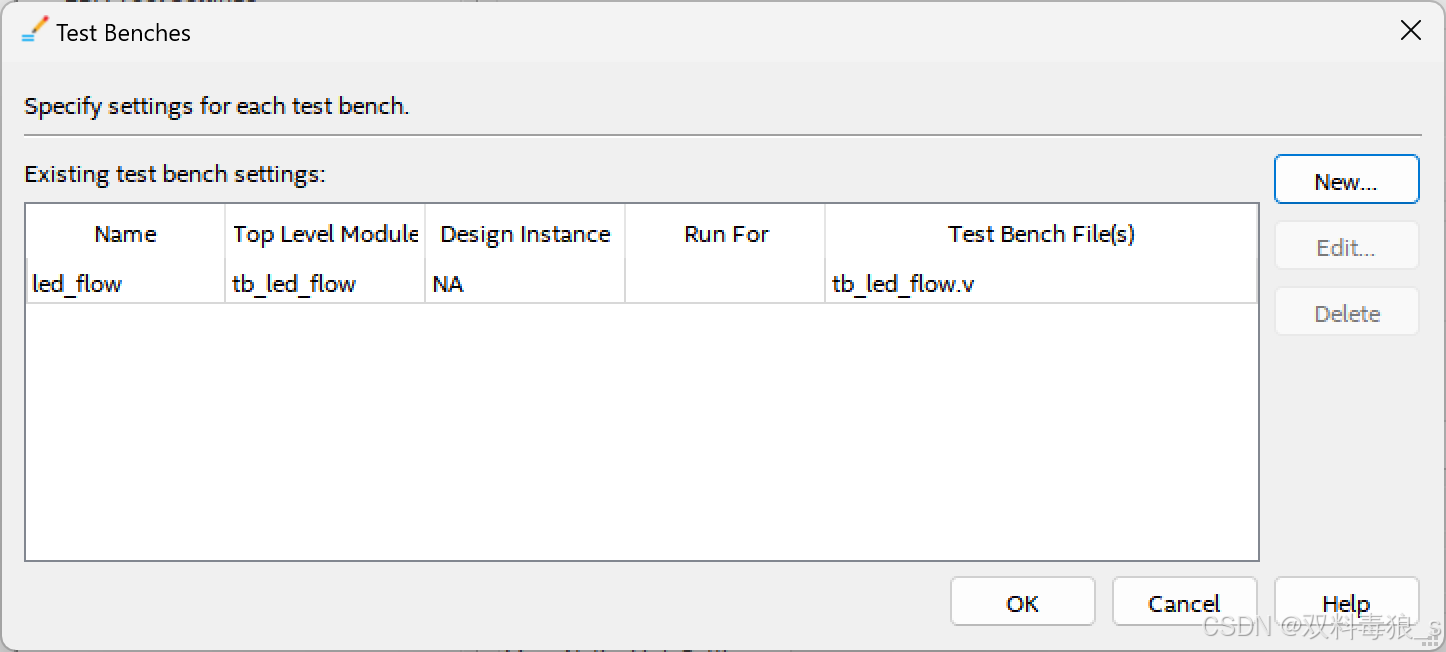Close the Test Benches dialog
This screenshot has height=652, width=1446.
click(x=1410, y=31)
